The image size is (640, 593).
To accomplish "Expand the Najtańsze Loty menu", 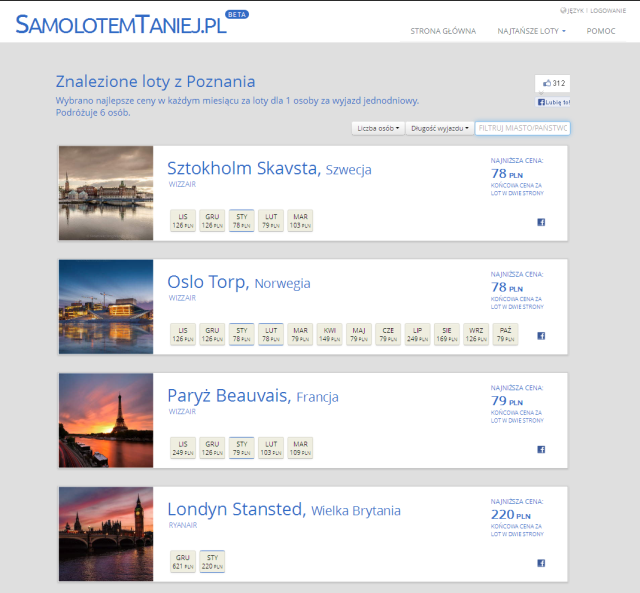I will (531, 31).
